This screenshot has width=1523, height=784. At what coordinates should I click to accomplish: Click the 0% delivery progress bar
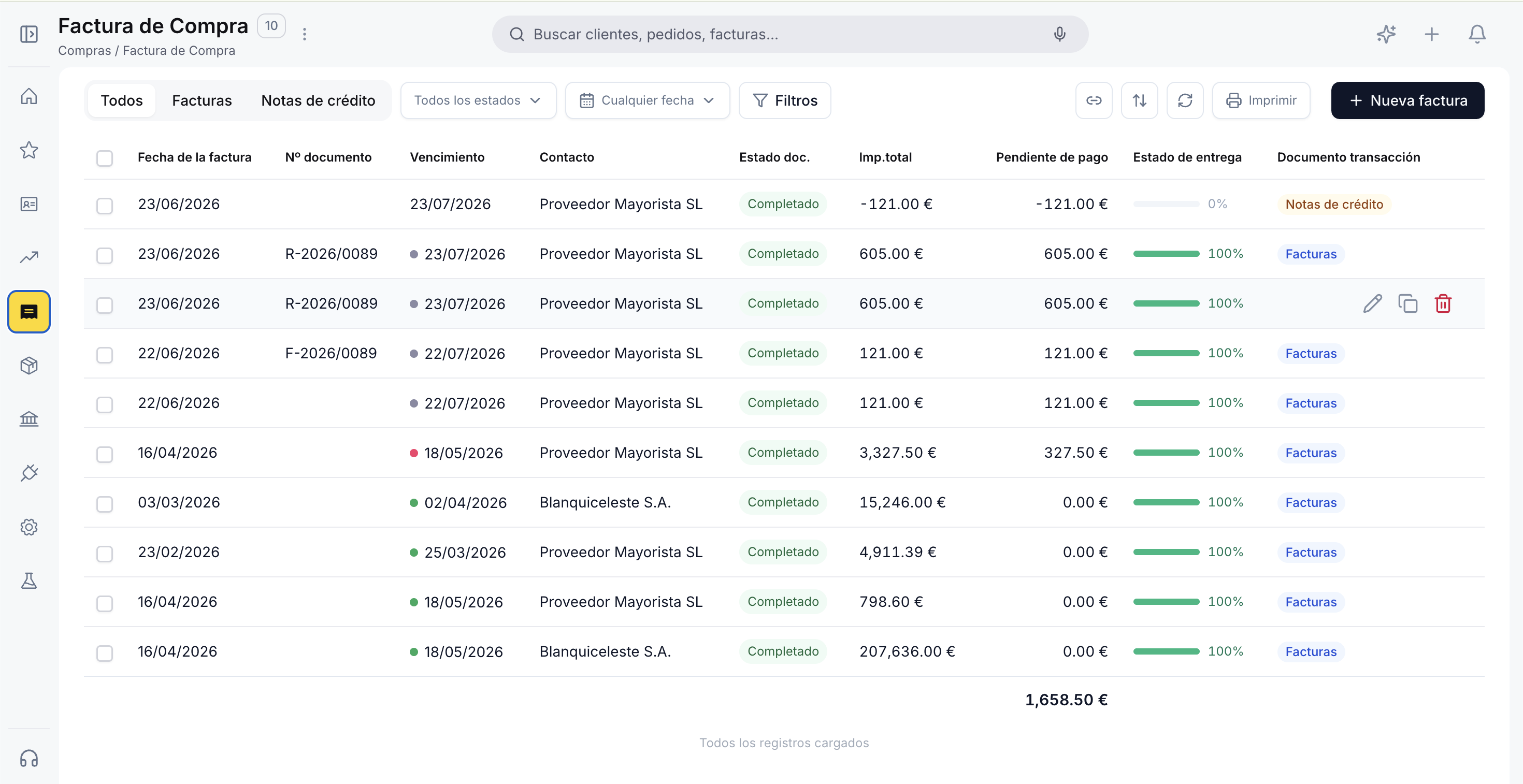pos(1166,204)
